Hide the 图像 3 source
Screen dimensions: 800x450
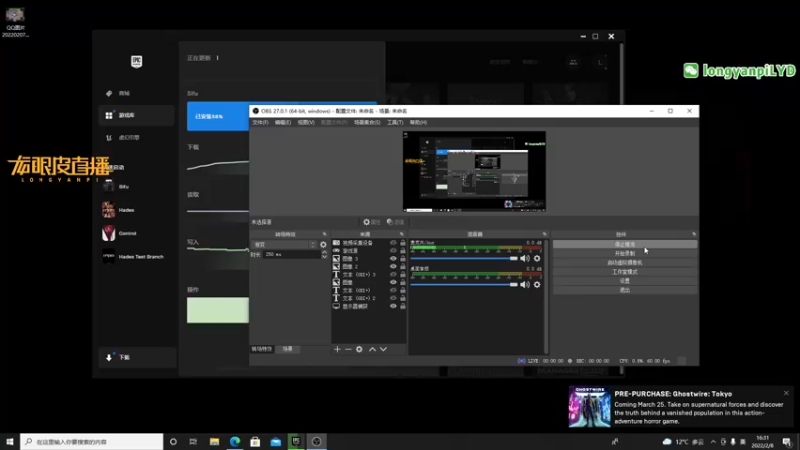[x=393, y=259]
